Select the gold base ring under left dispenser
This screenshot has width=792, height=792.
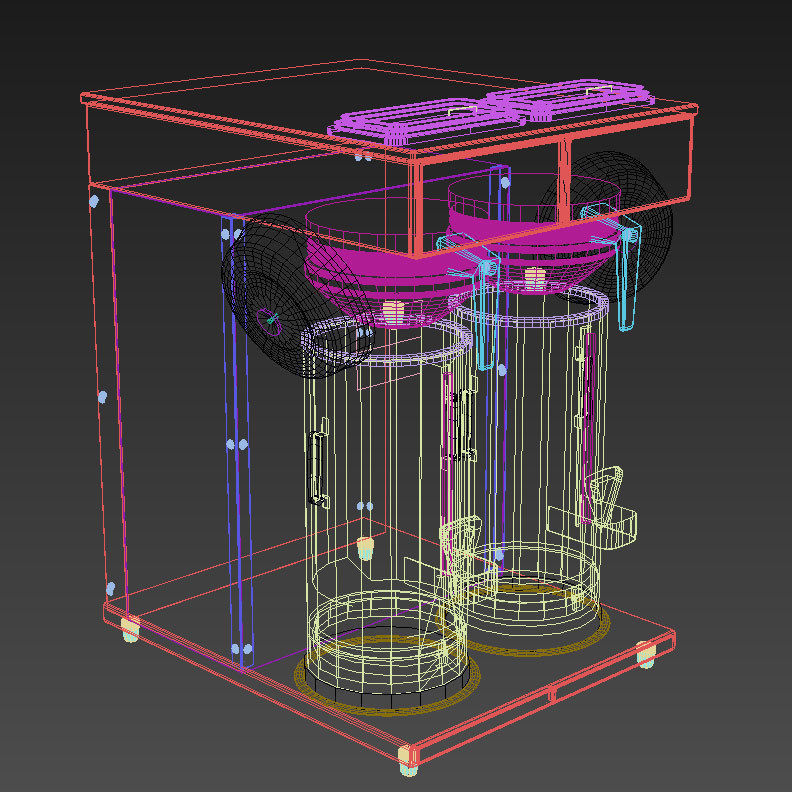pos(387,675)
